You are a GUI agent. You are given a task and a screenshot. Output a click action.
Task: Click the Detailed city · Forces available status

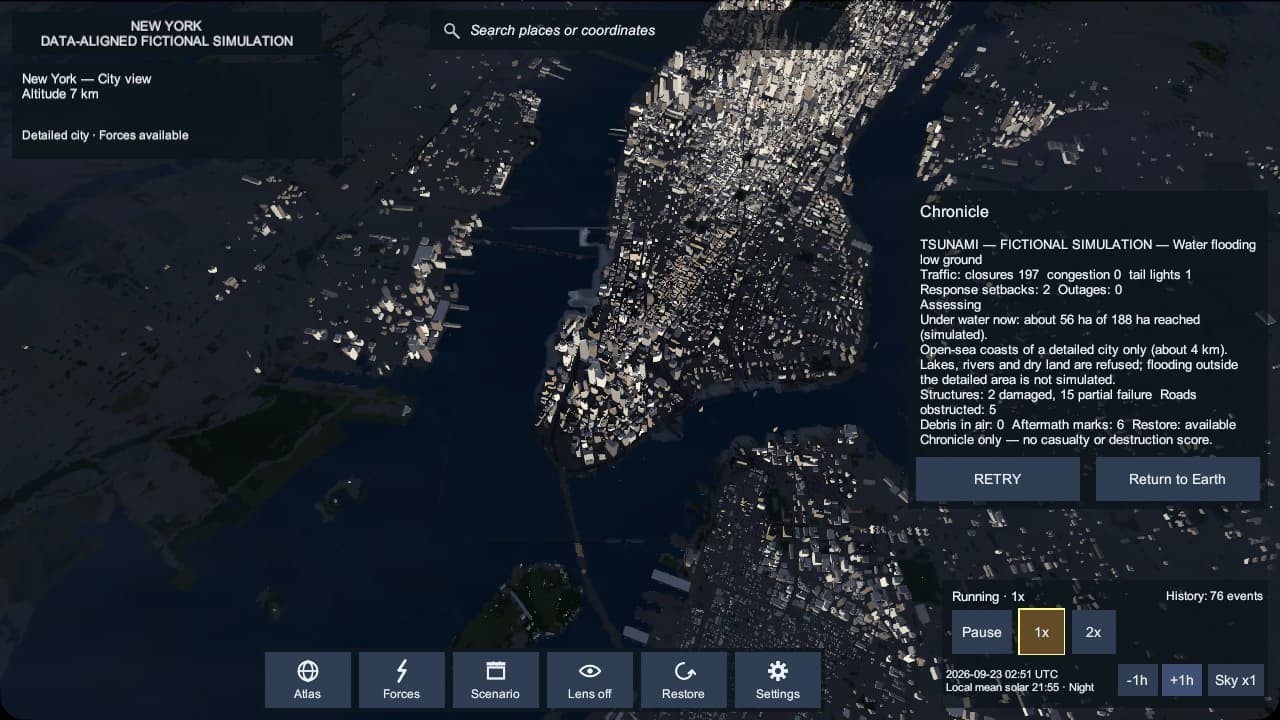[105, 135]
